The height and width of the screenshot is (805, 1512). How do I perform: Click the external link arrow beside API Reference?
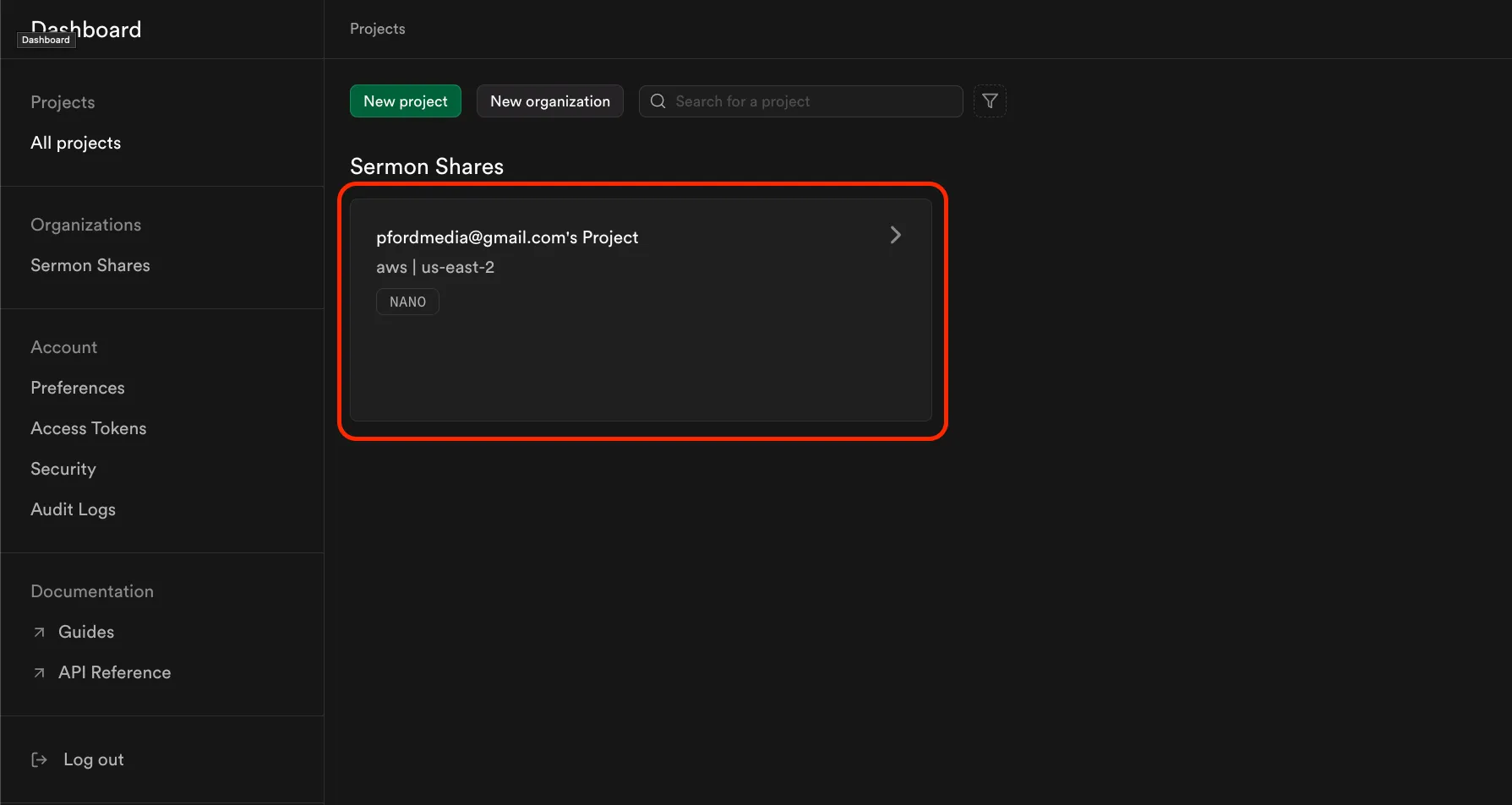pyautogui.click(x=37, y=672)
